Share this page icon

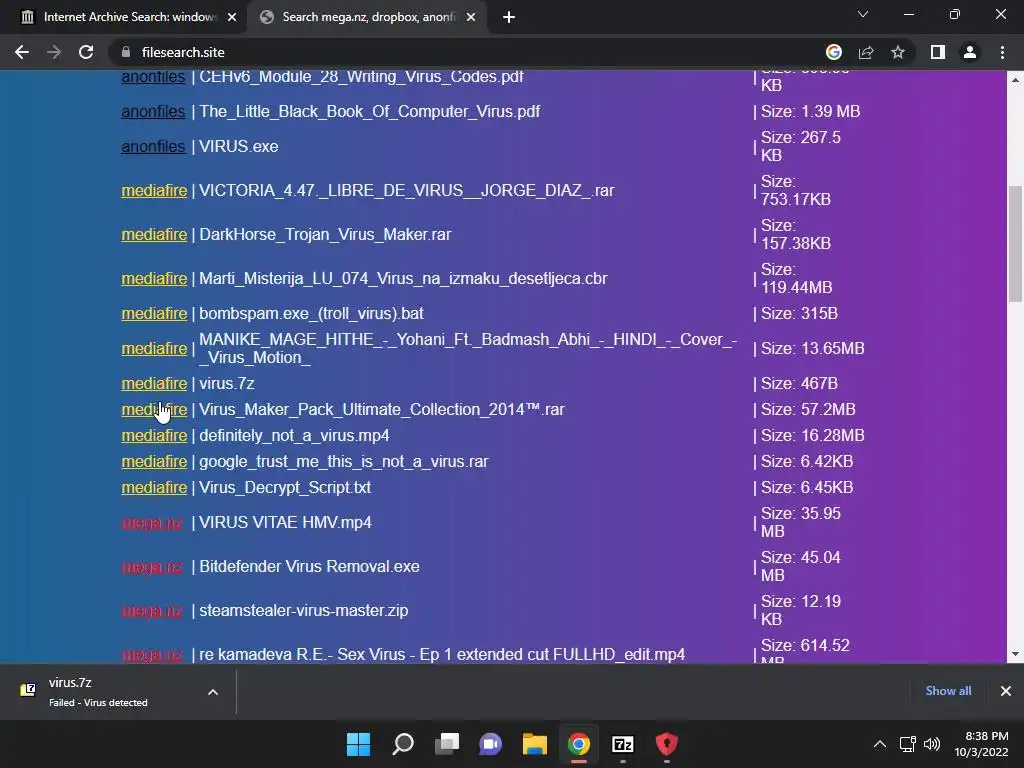[x=866, y=52]
